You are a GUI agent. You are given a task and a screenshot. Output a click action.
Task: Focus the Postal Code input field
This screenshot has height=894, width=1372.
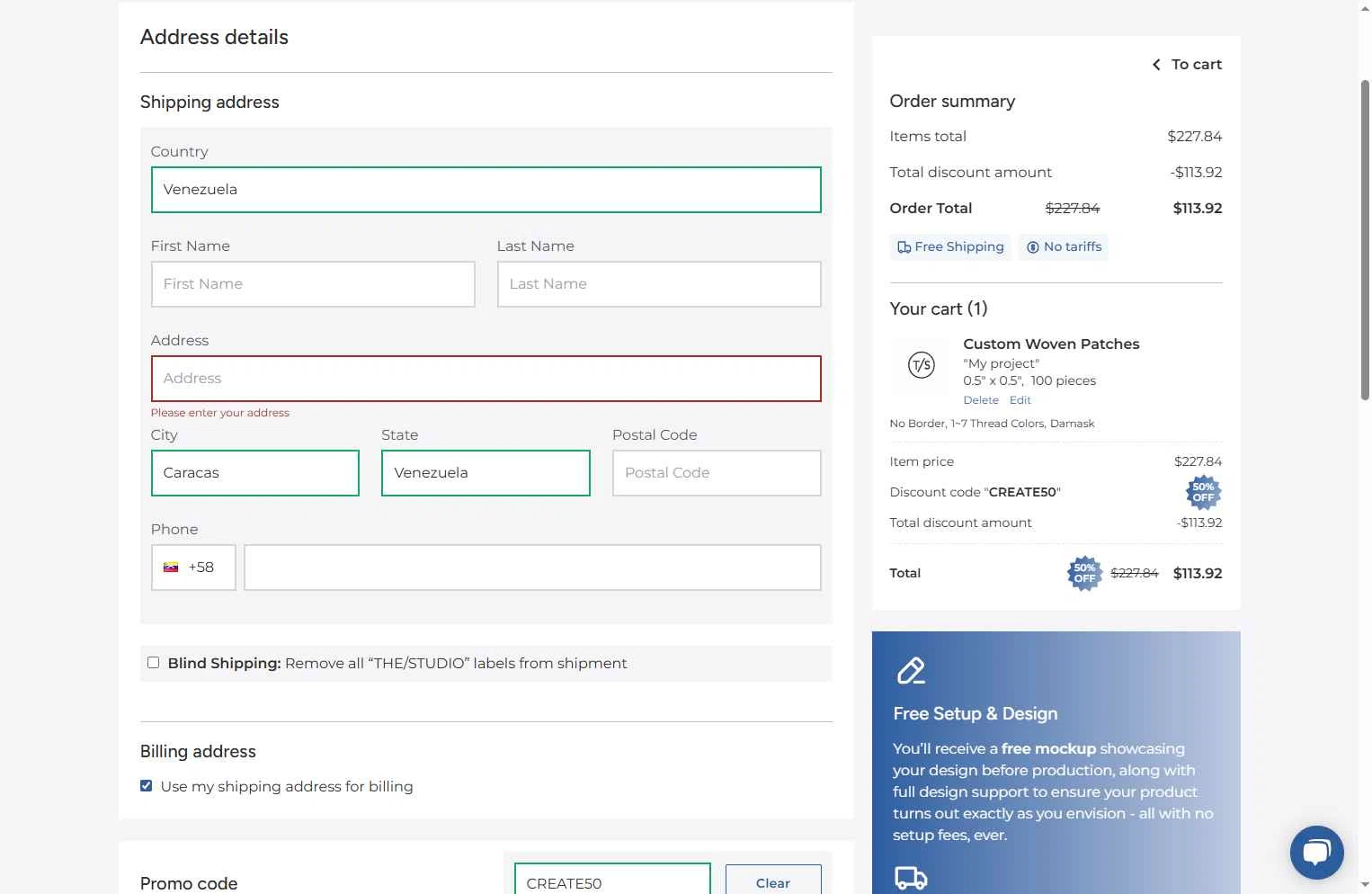(717, 473)
